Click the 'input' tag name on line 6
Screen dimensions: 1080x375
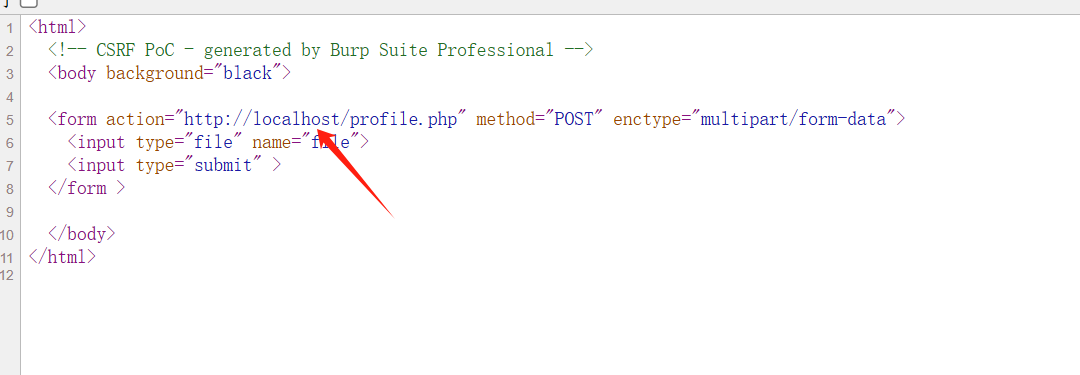tap(101, 142)
